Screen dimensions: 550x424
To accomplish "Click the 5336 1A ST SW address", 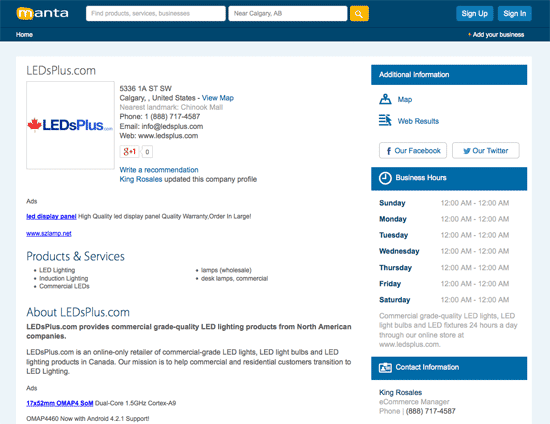I will pyautogui.click(x=146, y=88).
